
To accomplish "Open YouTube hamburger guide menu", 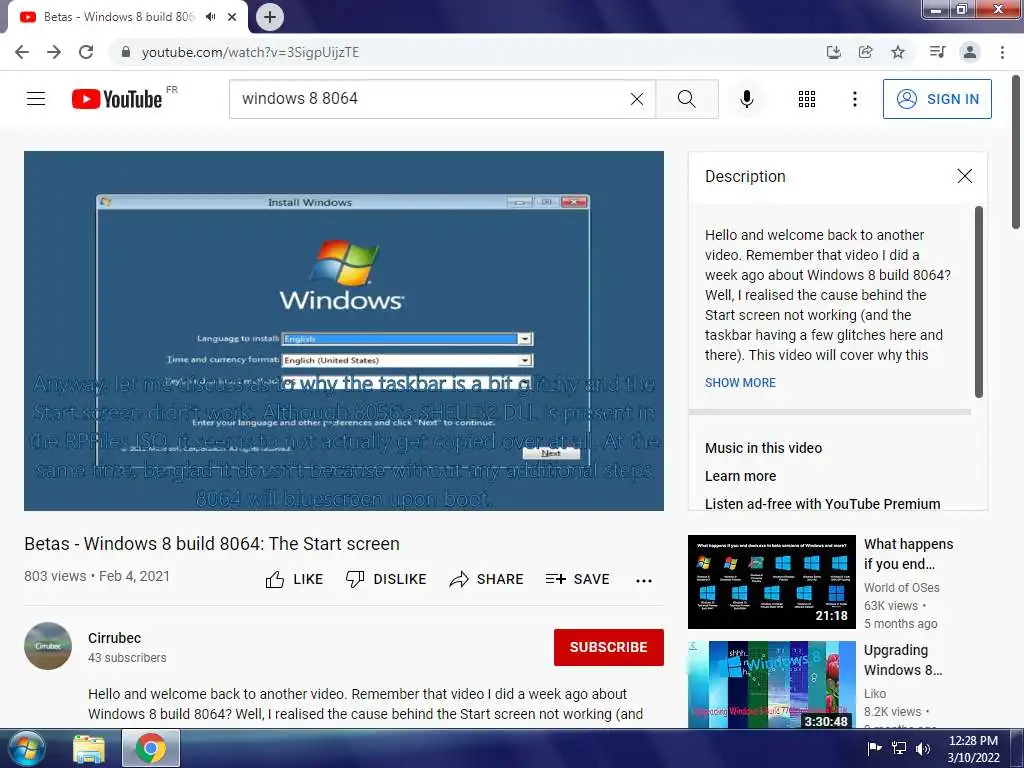I will (x=36, y=99).
